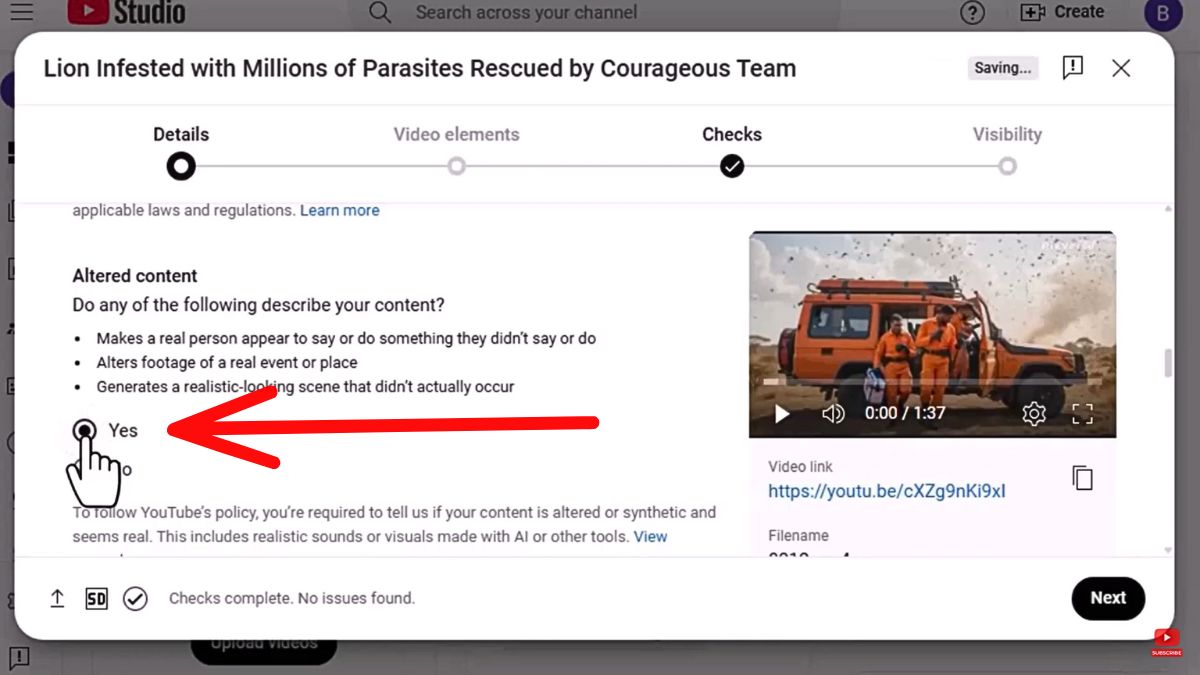Go to the Details step
Image resolution: width=1200 pixels, height=675 pixels.
(x=181, y=150)
